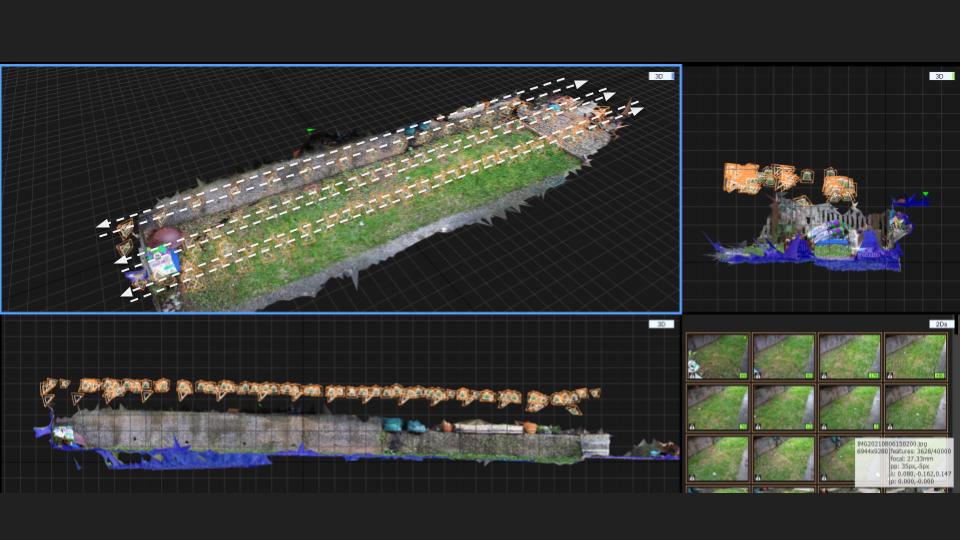Image resolution: width=960 pixels, height=540 pixels.
Task: Click the triangle icon on first third-row thumbnail
Action: tap(693, 476)
